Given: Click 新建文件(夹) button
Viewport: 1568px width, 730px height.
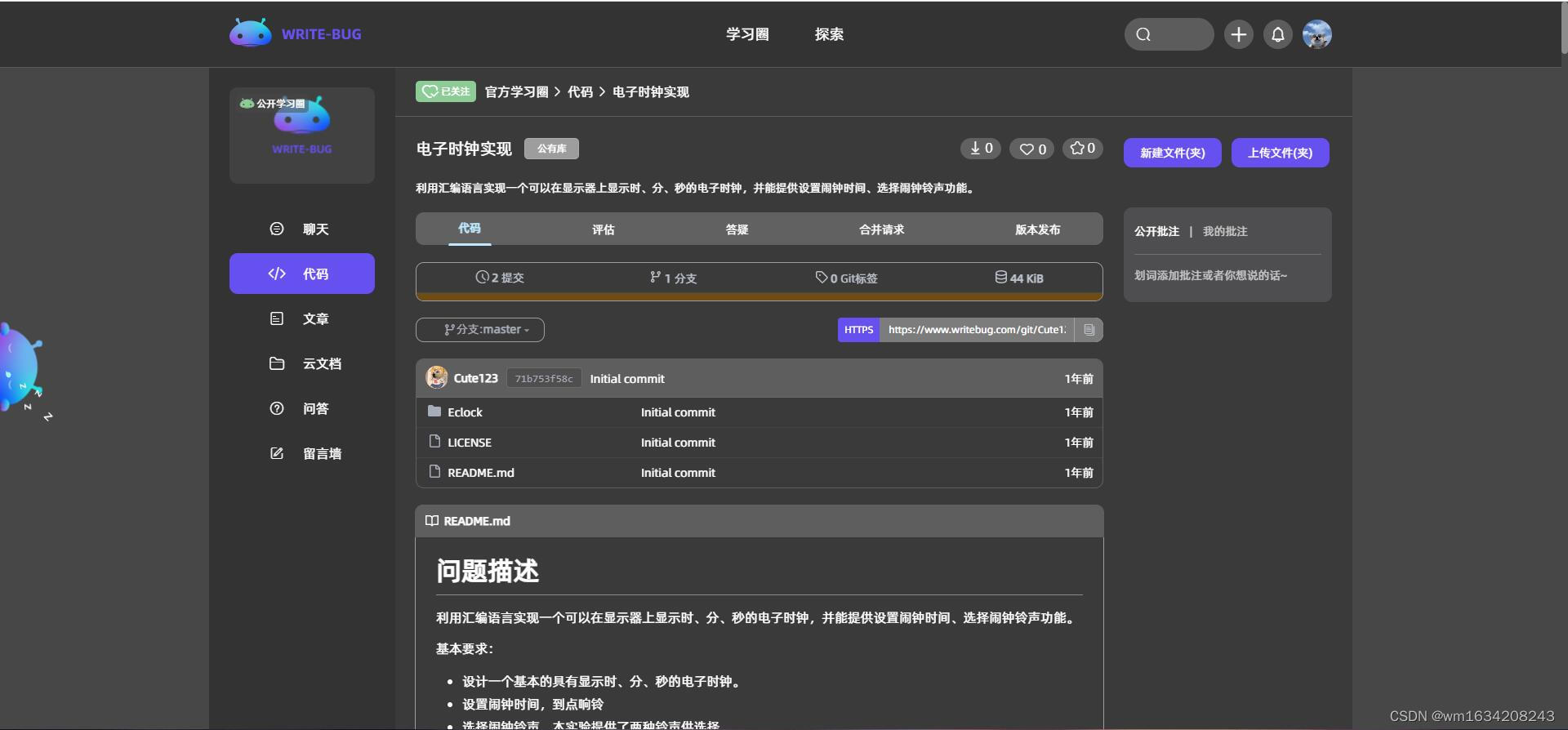Looking at the screenshot, I should 1172,153.
